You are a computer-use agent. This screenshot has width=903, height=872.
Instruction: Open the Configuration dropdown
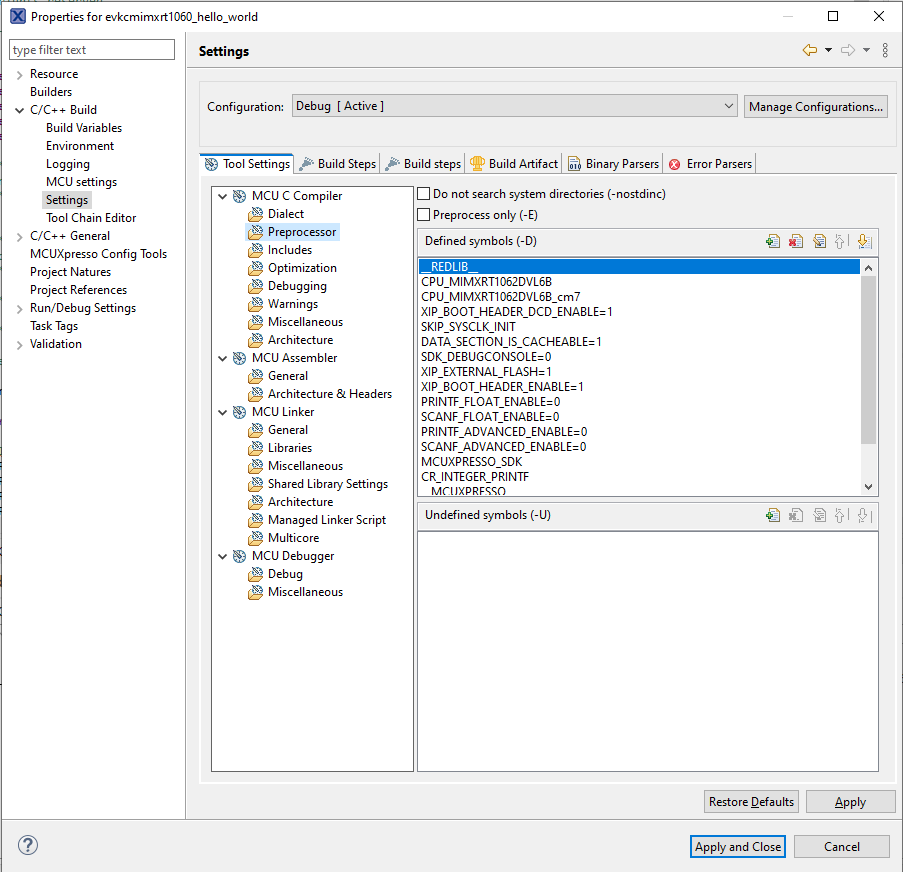point(514,106)
